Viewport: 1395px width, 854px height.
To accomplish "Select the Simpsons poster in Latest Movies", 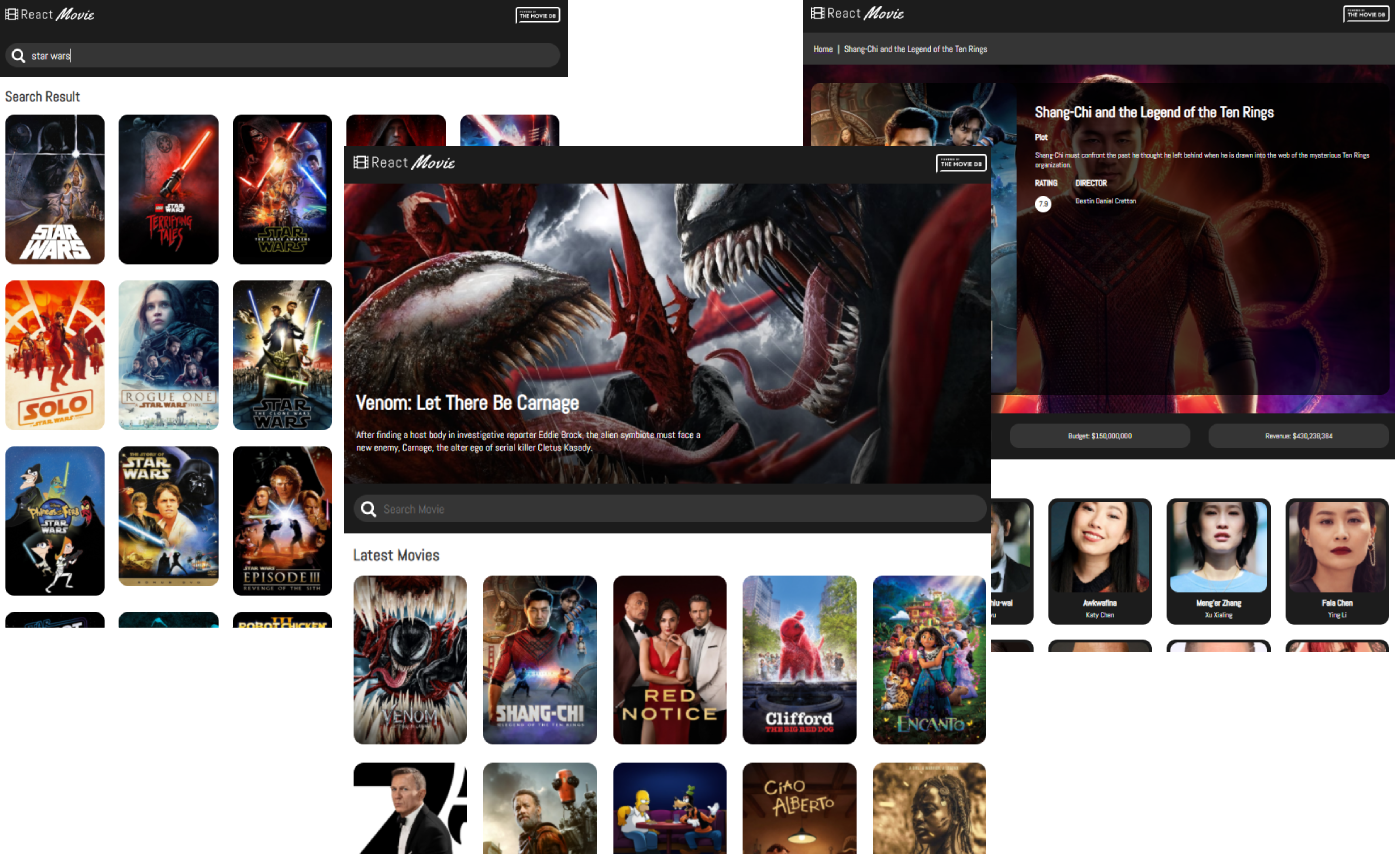I will coord(670,808).
